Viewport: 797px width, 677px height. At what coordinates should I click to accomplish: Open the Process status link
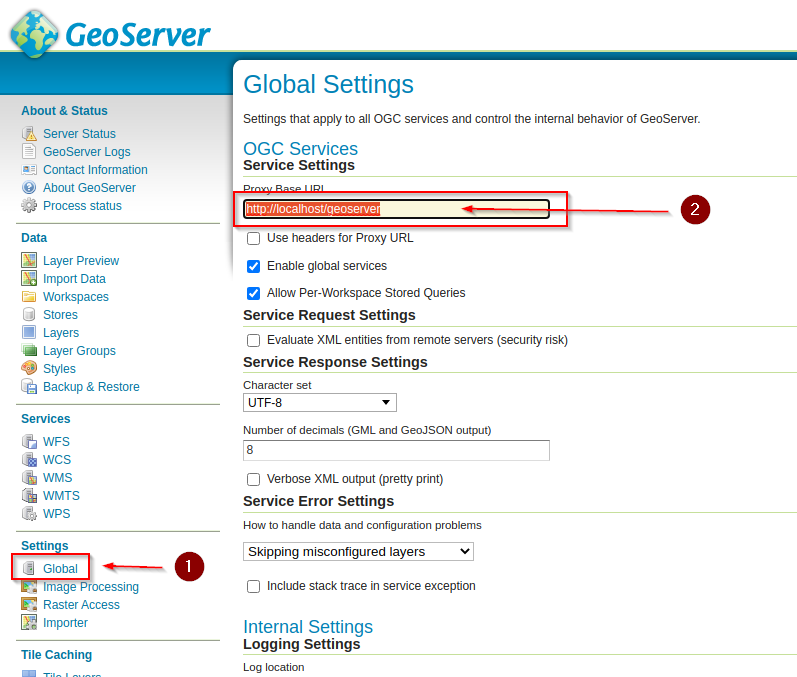tap(82, 206)
